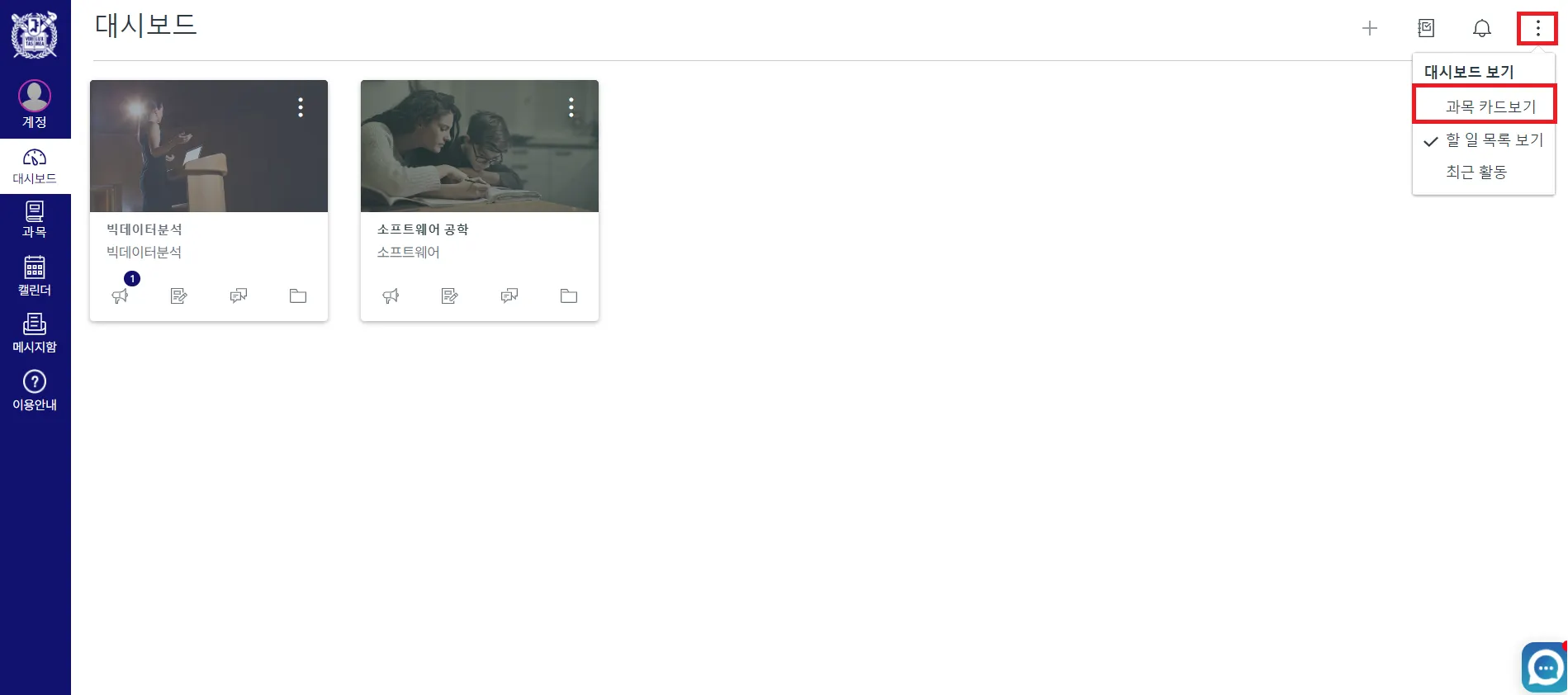Image resolution: width=1568 pixels, height=695 pixels.
Task: Open 소프트웨어 공학 card options menu
Action: click(x=571, y=107)
